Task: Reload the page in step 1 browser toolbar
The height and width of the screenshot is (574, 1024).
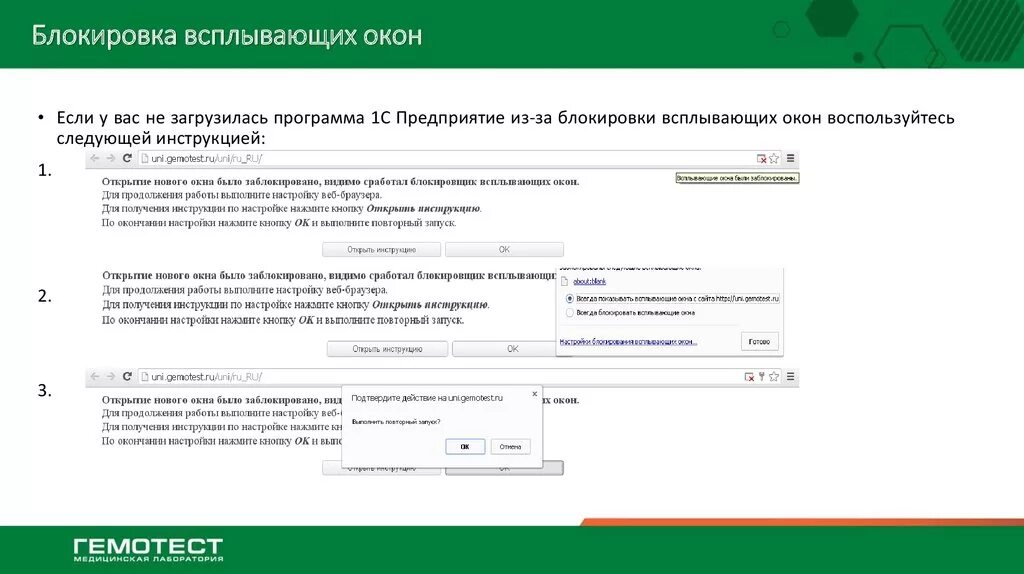Action: click(127, 159)
